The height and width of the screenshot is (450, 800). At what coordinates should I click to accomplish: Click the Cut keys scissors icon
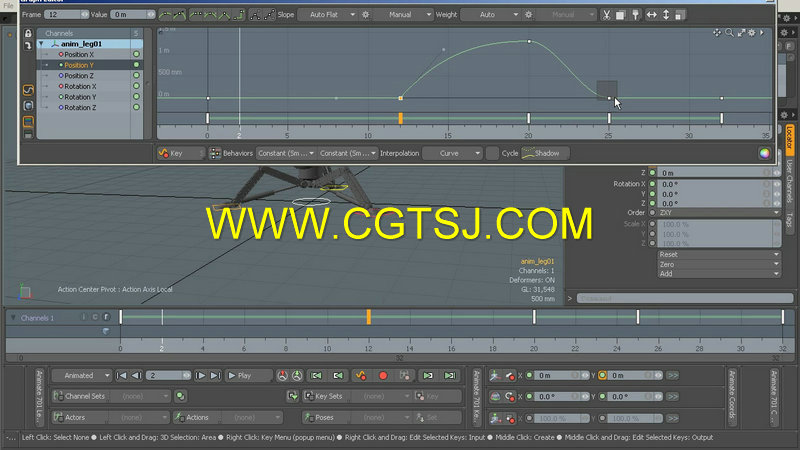pyautogui.click(x=606, y=15)
